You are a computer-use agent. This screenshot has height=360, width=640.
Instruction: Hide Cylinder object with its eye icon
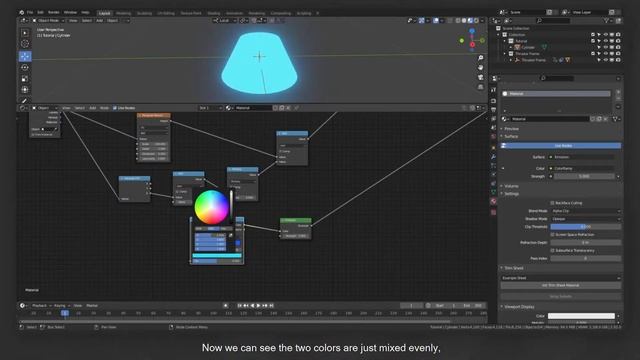606,47
